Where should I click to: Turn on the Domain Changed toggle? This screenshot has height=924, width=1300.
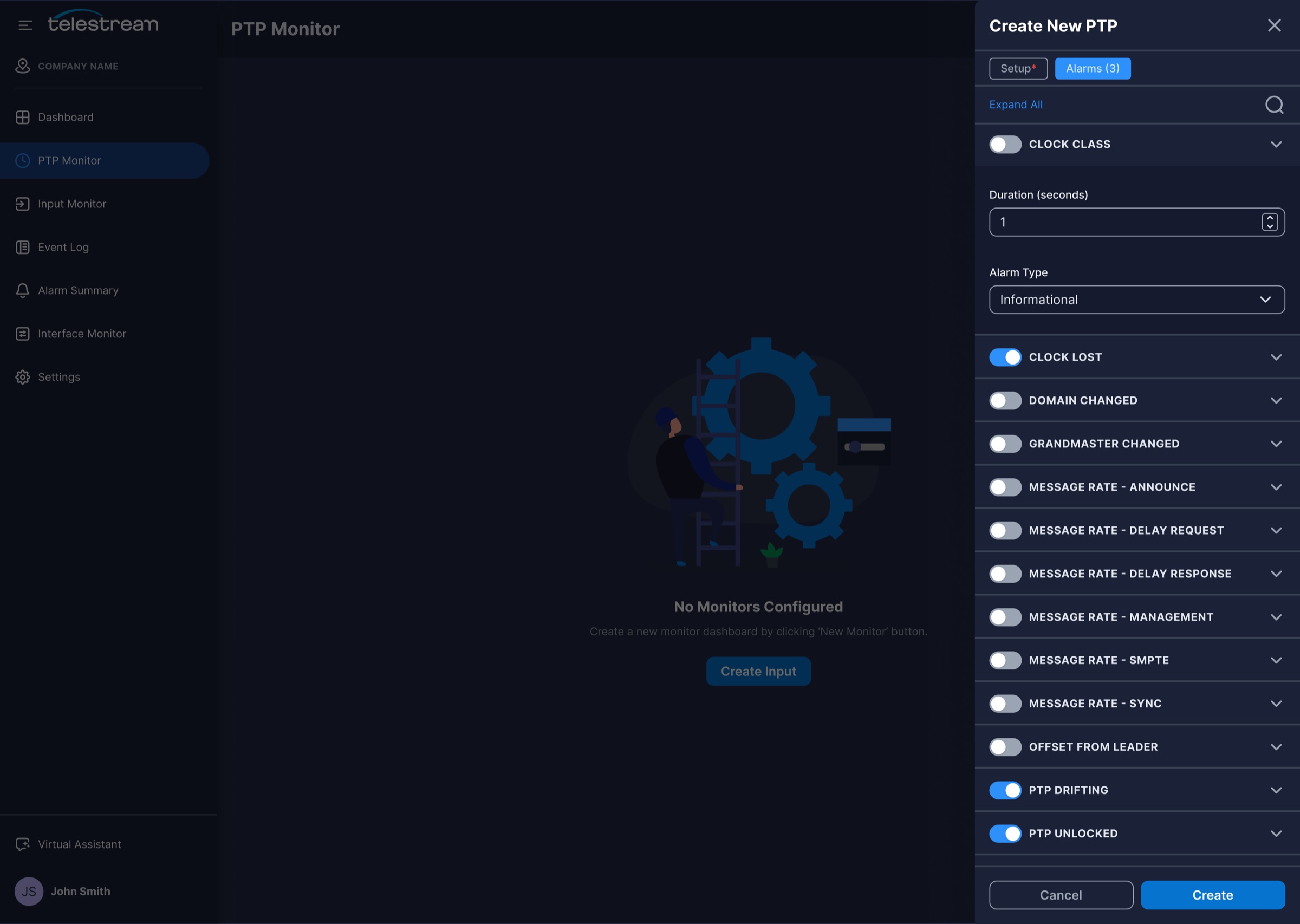[x=1005, y=400]
